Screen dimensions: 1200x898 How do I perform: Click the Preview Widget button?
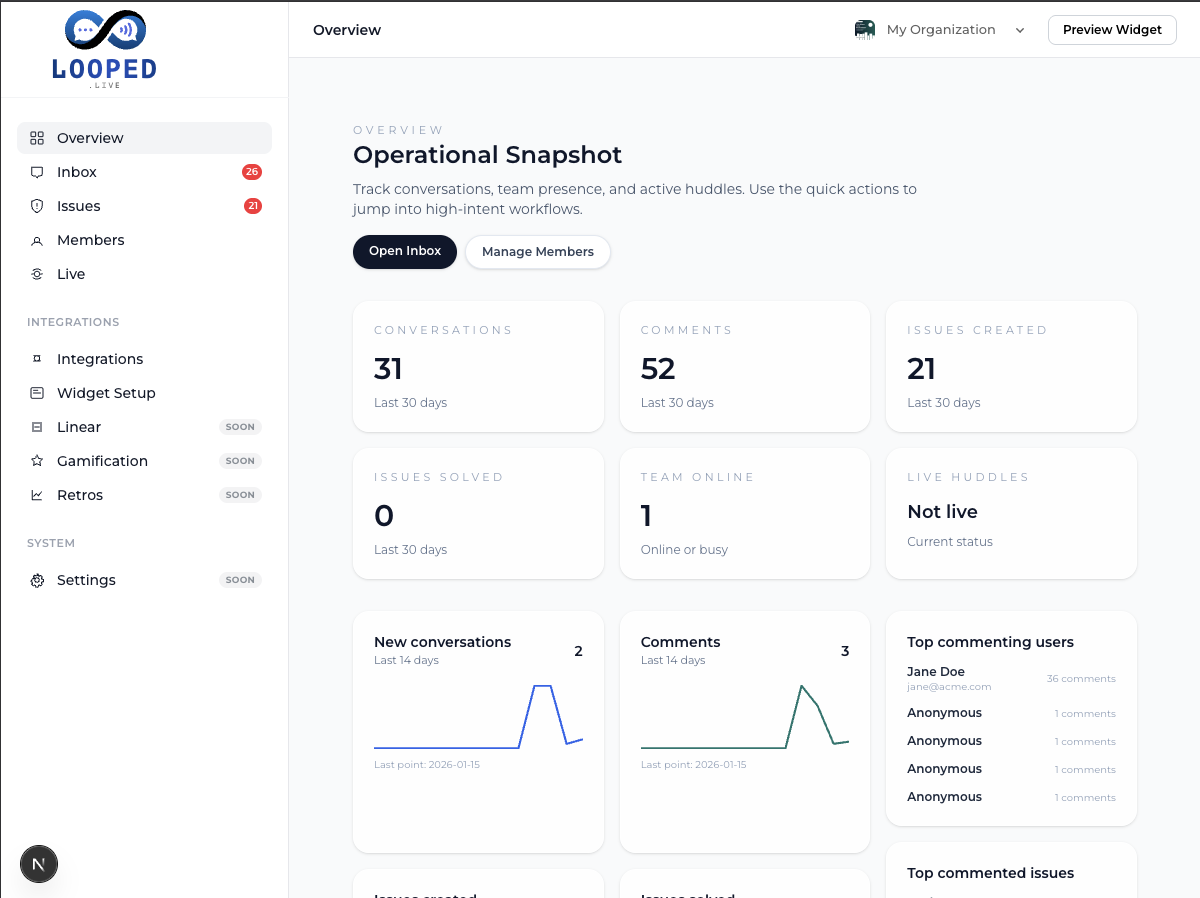coord(1112,30)
